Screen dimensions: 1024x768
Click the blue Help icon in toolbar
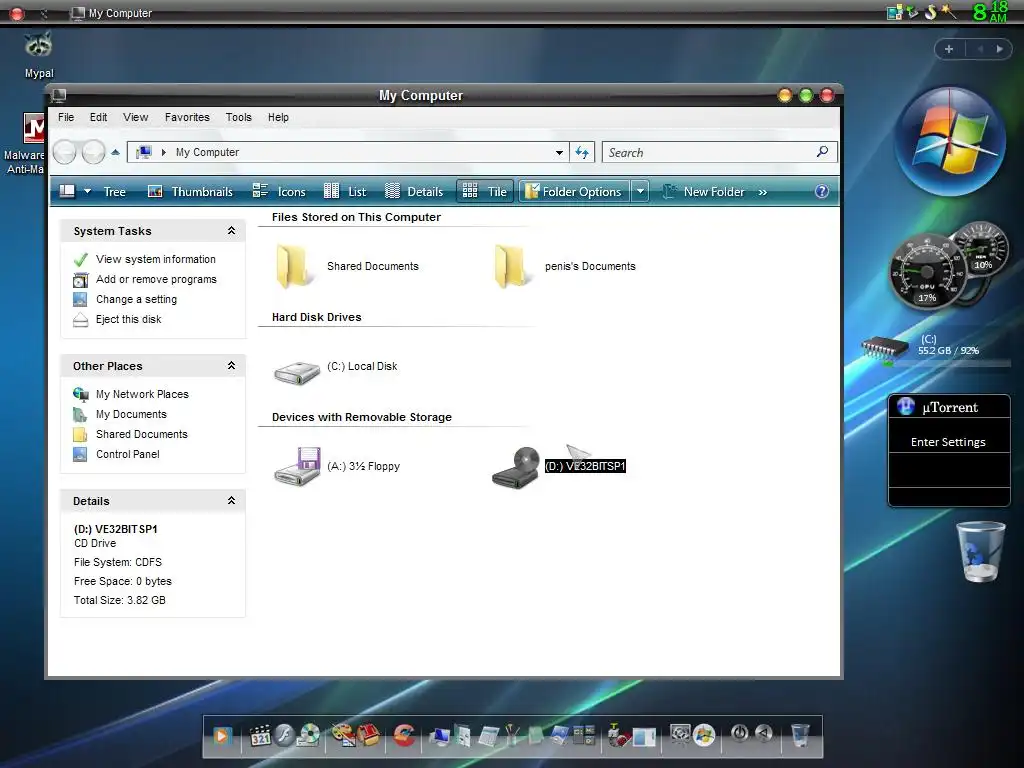tap(822, 191)
